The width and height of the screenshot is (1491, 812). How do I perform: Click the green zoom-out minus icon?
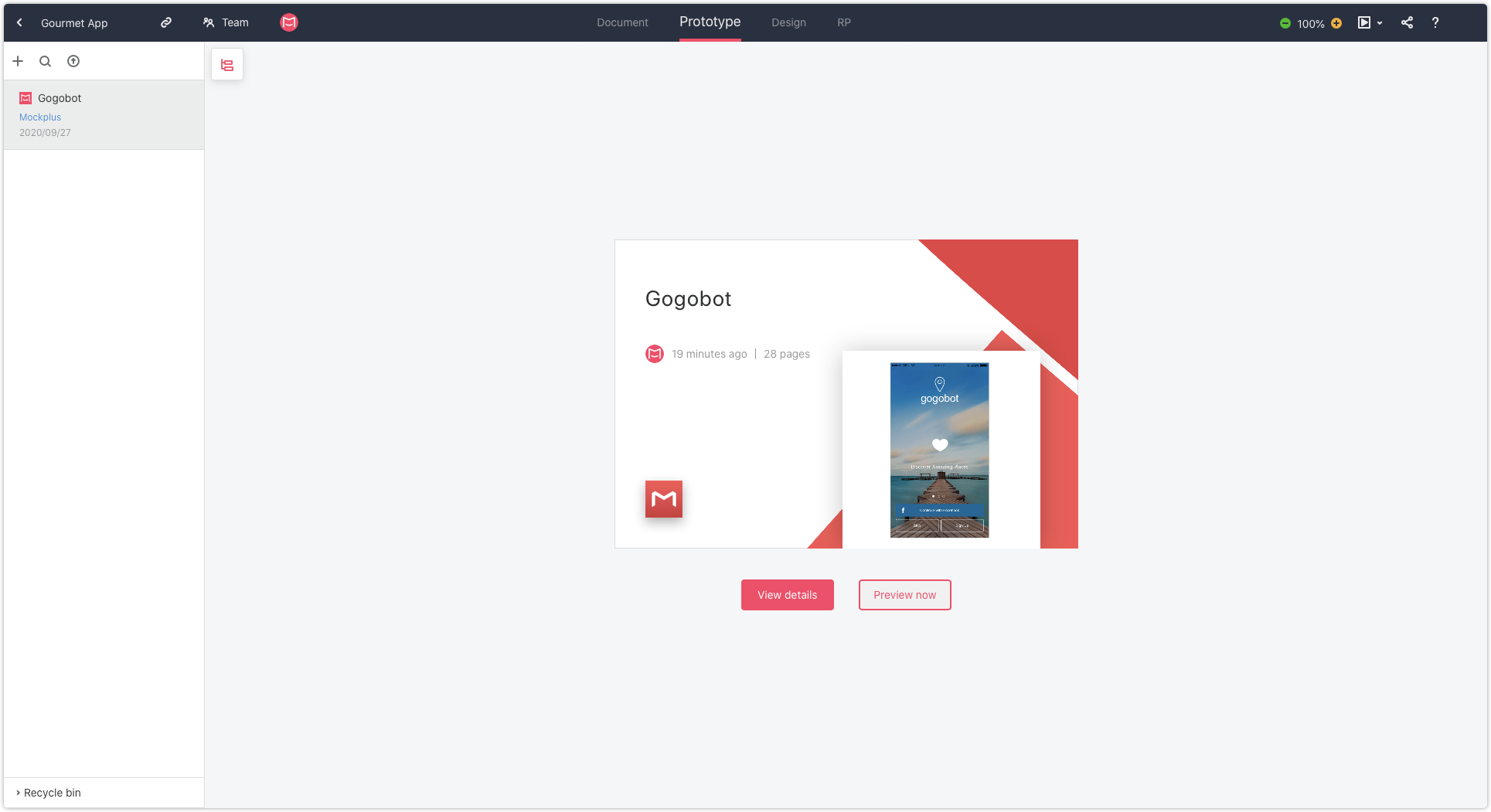[x=1285, y=23]
